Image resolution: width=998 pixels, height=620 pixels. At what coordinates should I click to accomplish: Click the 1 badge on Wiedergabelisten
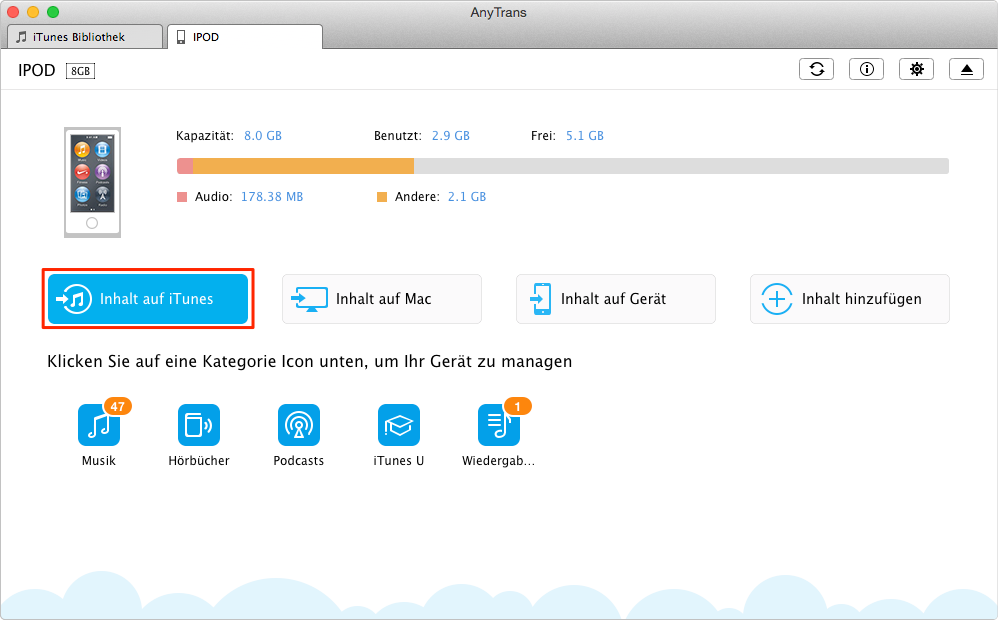517,406
